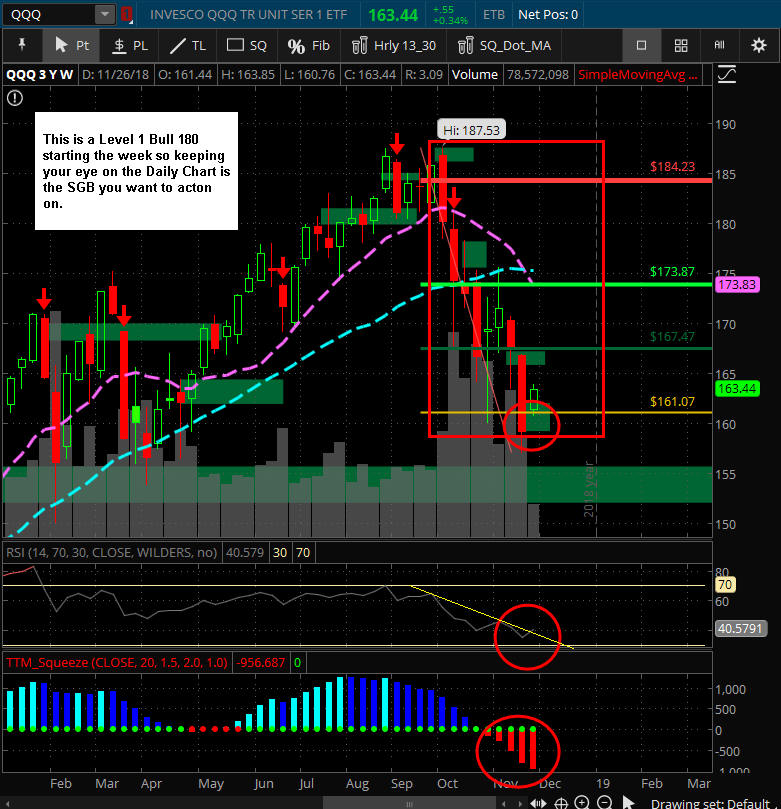Click the scroll right arrow
The width and height of the screenshot is (781, 809).
click(x=520, y=804)
